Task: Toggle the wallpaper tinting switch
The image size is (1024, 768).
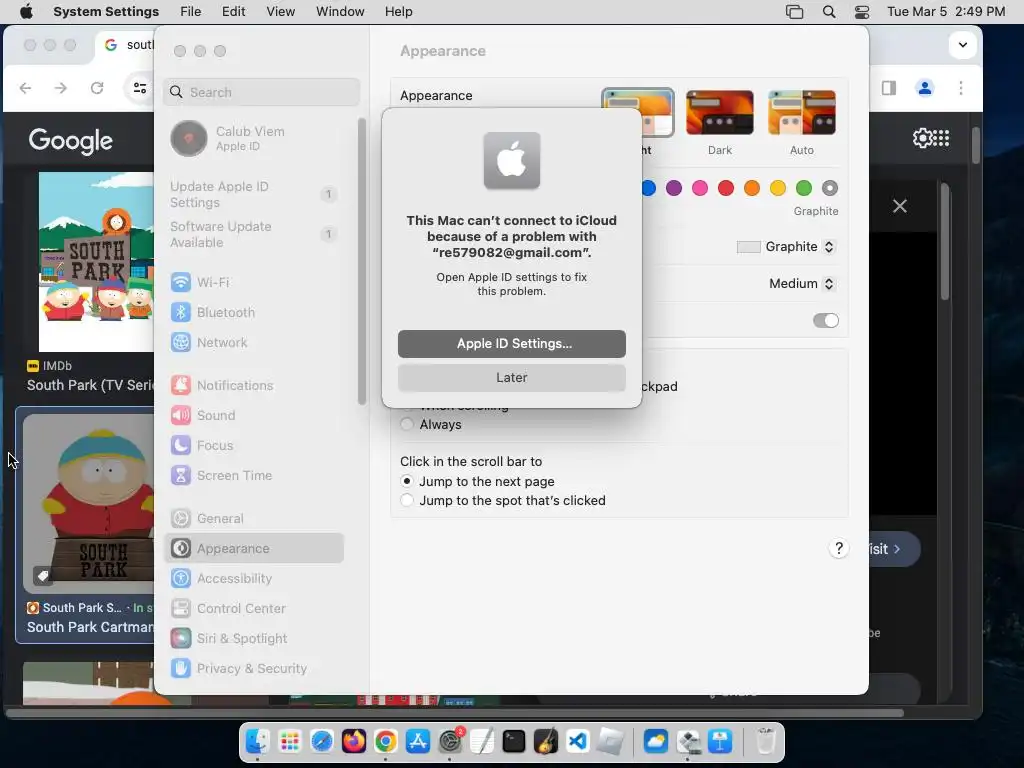Action: (825, 321)
